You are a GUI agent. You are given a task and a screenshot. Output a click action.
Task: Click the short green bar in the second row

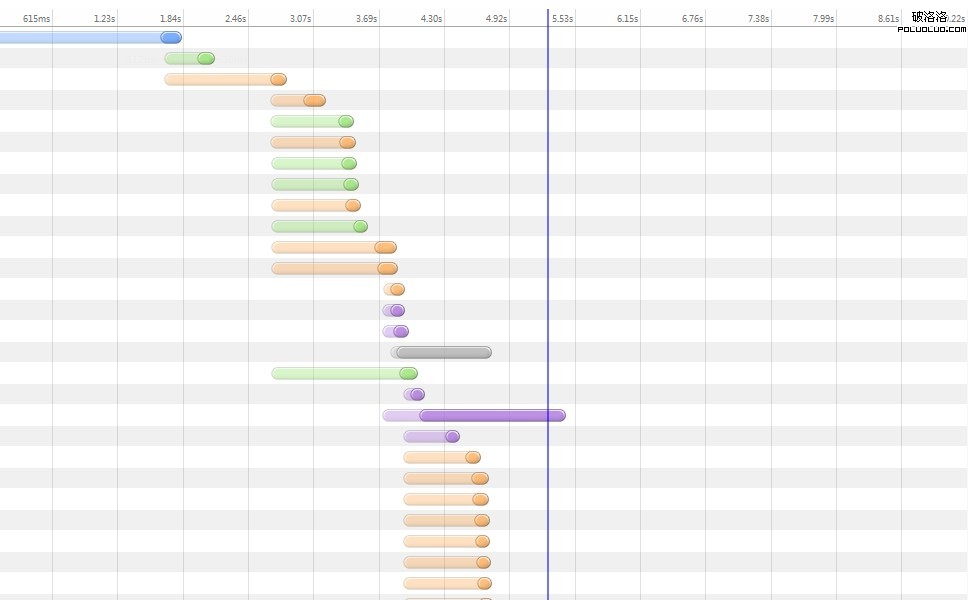tap(189, 59)
